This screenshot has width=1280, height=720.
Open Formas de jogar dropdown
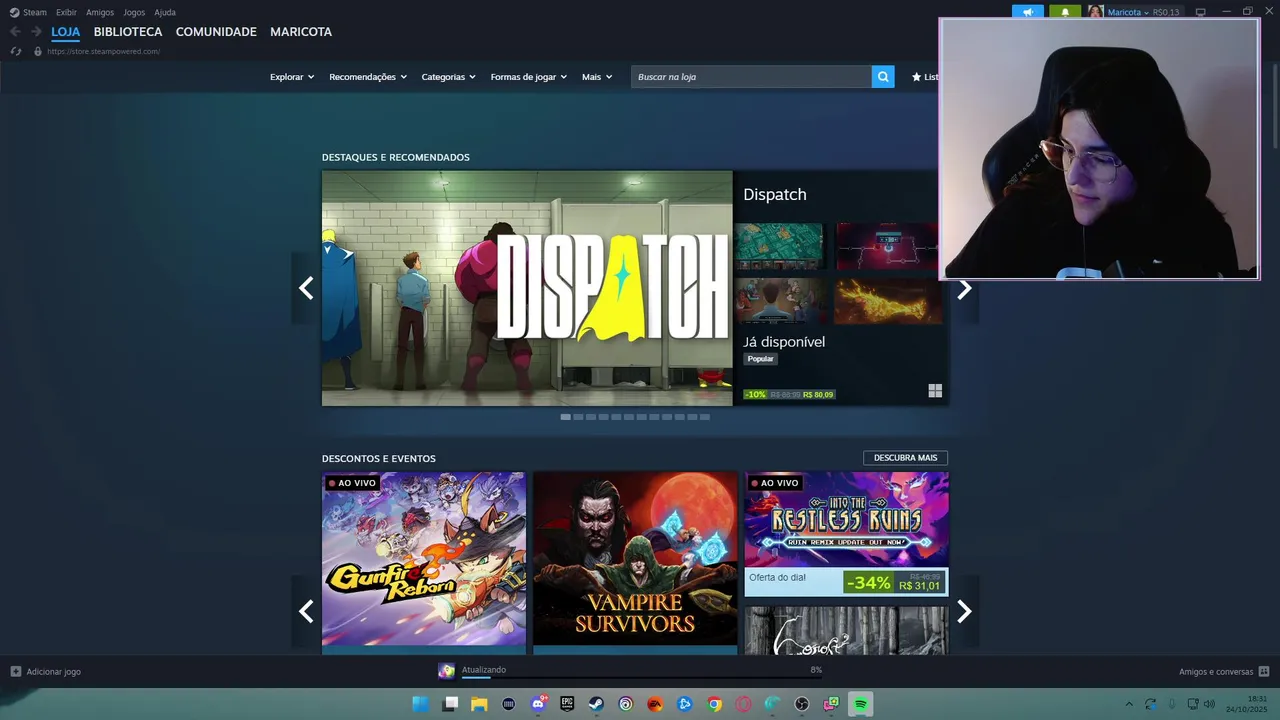coord(529,77)
